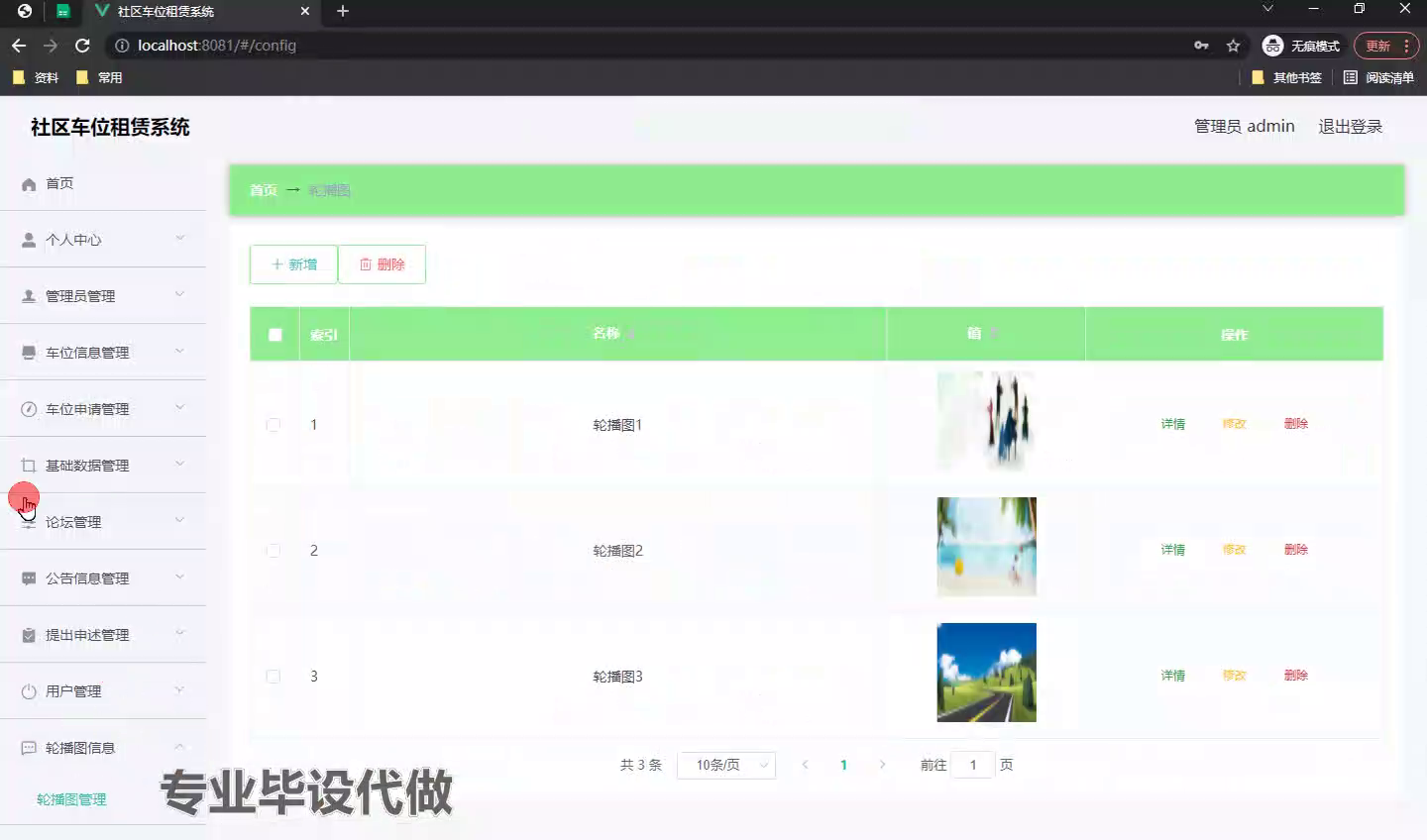The height and width of the screenshot is (840, 1427).
Task: Click 退出登录 to log out
Action: tap(1350, 127)
